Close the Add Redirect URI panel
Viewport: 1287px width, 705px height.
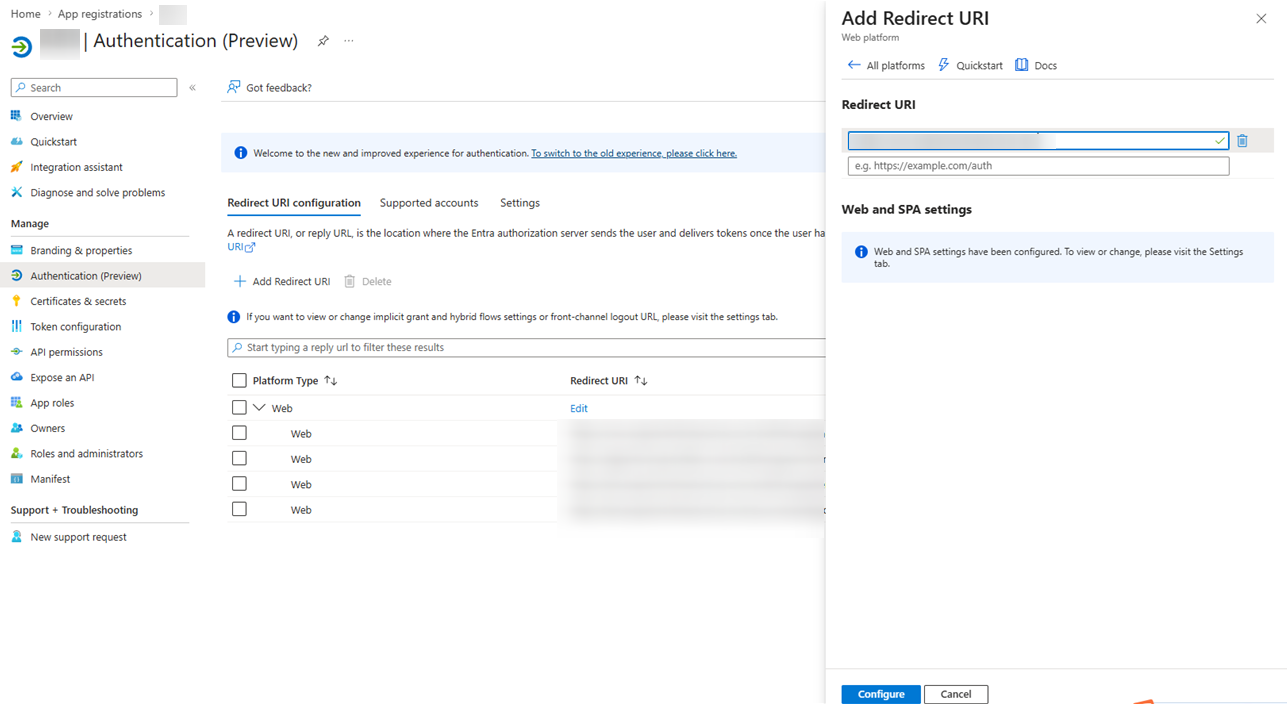coord(1261,19)
